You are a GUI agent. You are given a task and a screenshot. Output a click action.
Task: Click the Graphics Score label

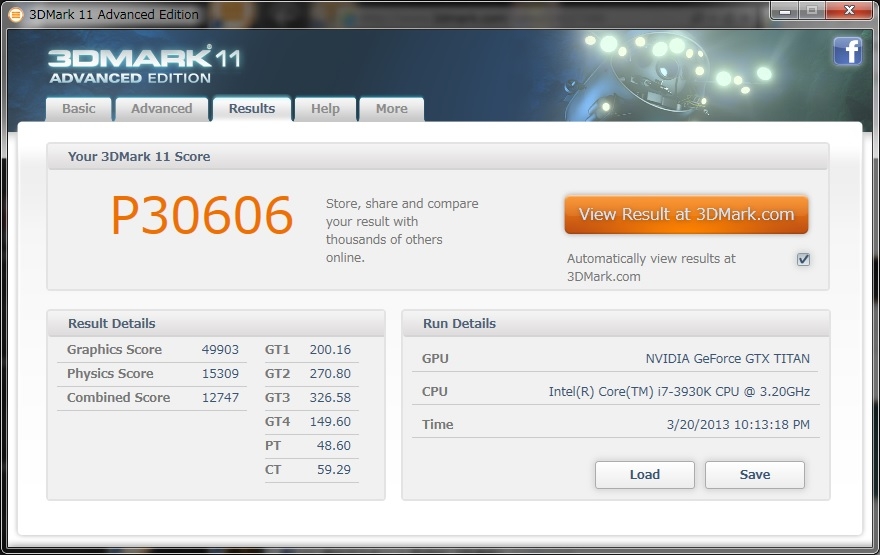(x=114, y=350)
